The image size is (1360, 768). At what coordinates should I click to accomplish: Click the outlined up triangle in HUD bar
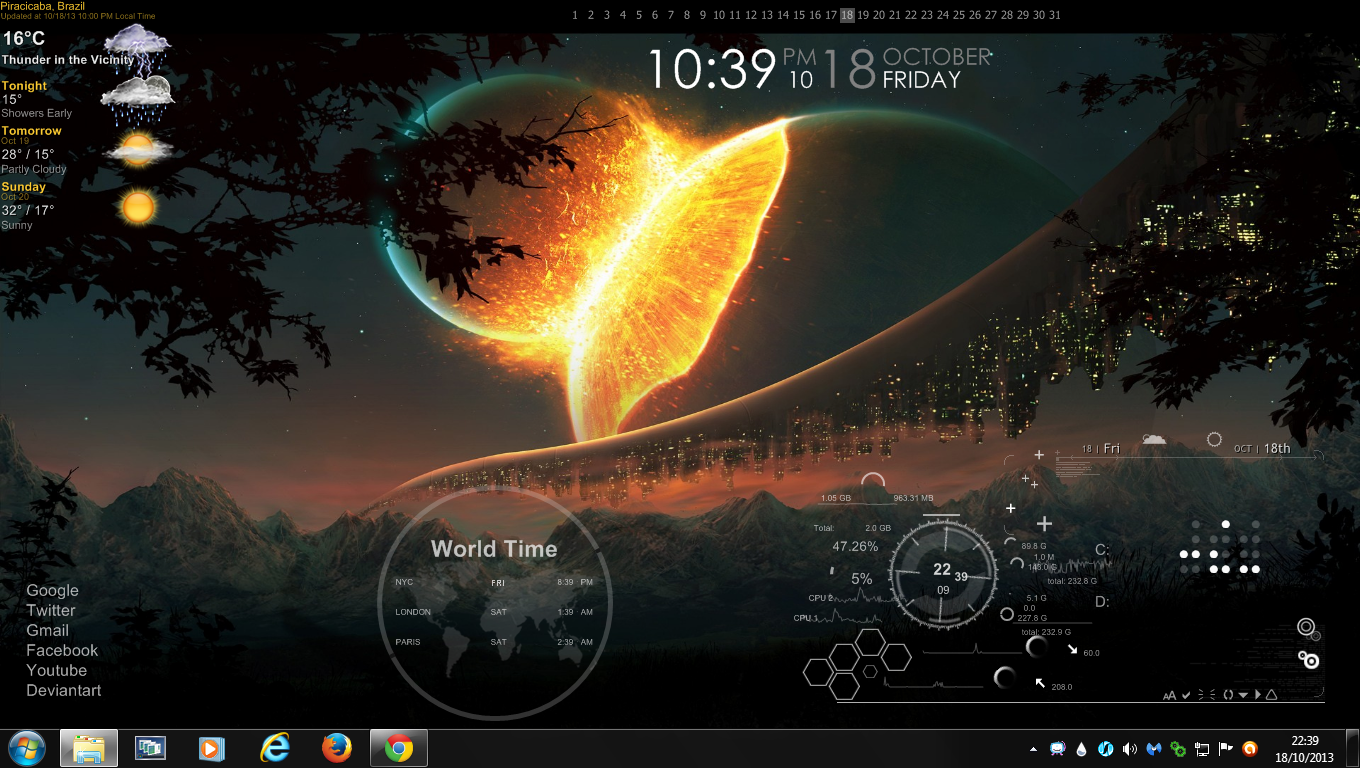(x=1271, y=694)
